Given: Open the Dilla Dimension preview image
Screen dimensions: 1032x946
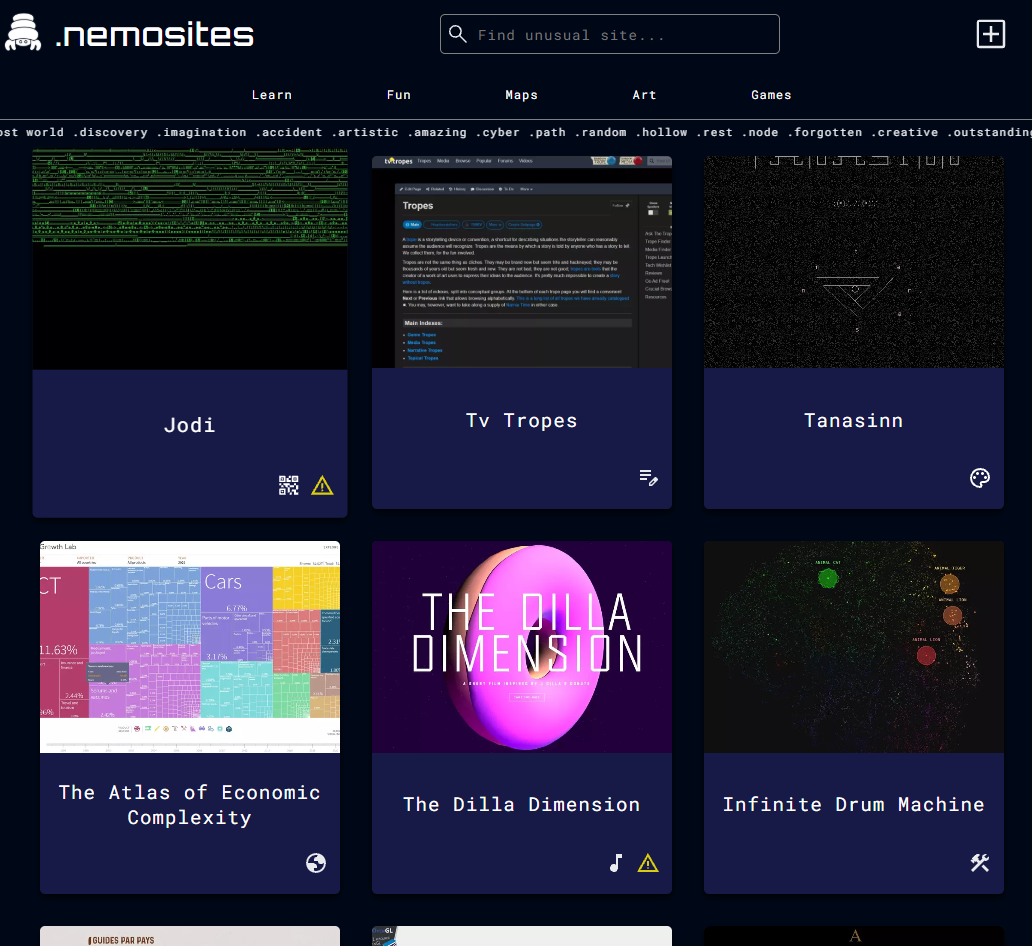Looking at the screenshot, I should pyautogui.click(x=522, y=647).
